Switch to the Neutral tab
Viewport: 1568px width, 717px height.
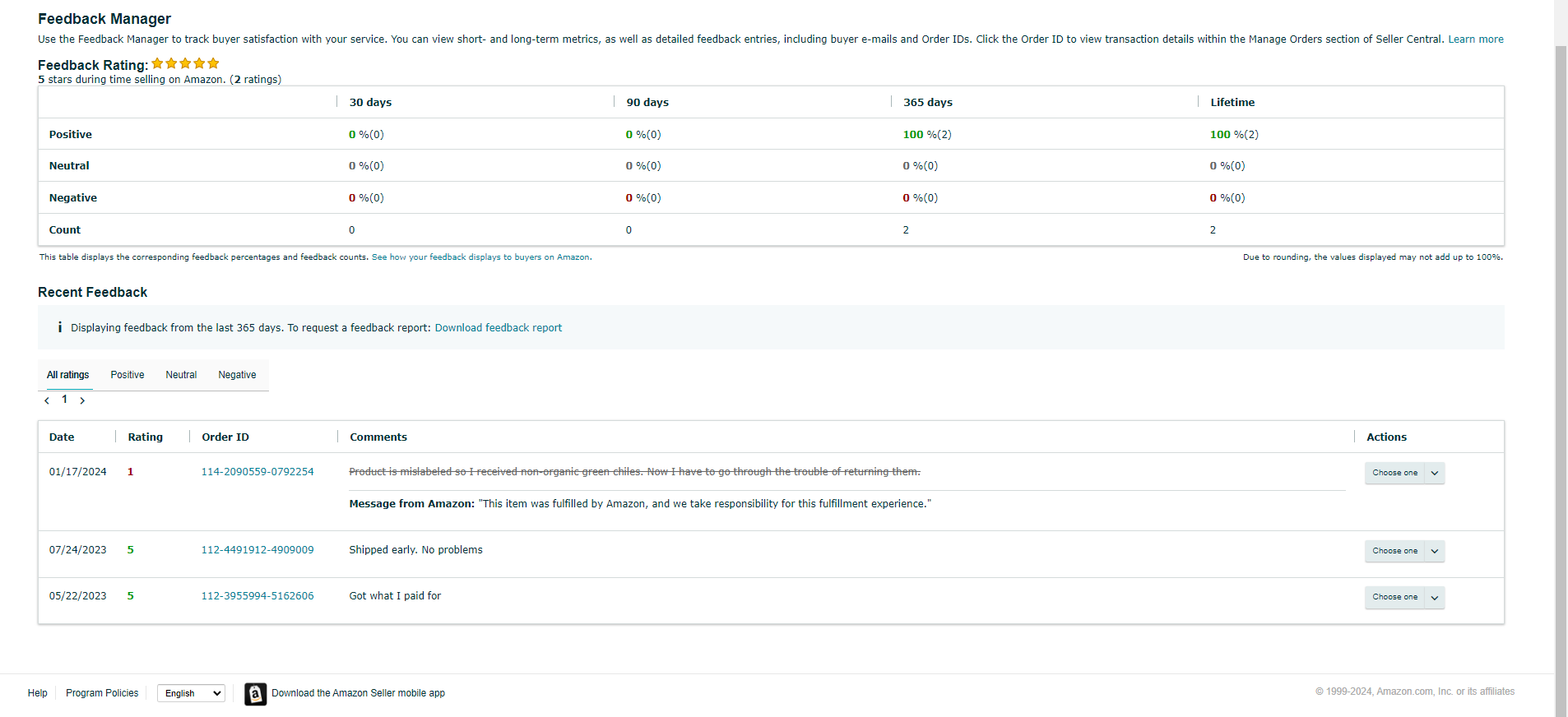(x=181, y=375)
